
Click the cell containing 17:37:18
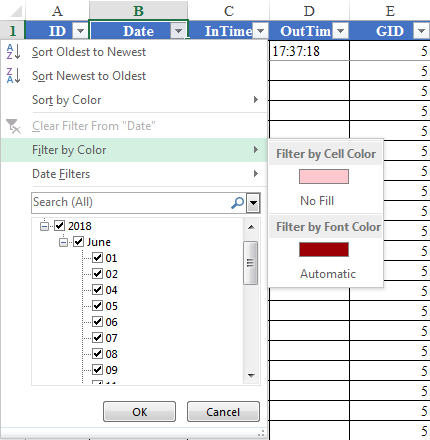pos(309,51)
